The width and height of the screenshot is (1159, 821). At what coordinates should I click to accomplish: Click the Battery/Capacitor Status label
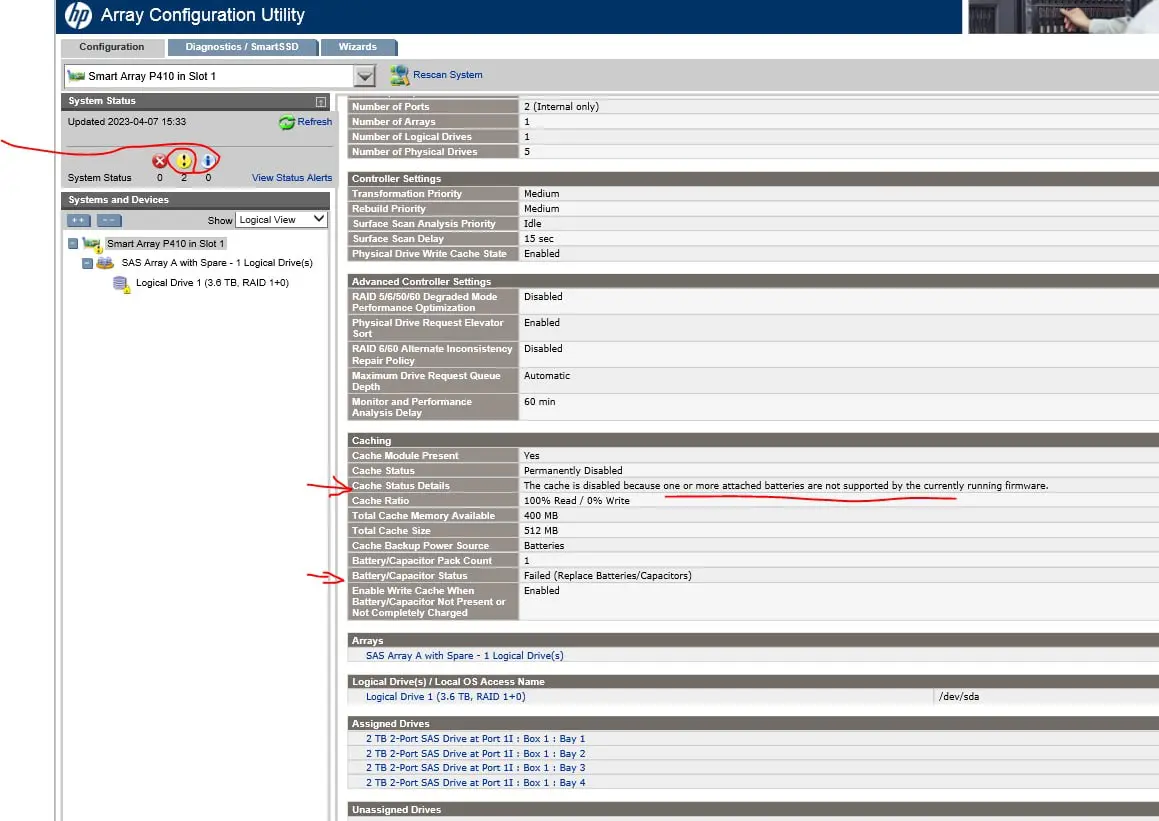click(409, 576)
